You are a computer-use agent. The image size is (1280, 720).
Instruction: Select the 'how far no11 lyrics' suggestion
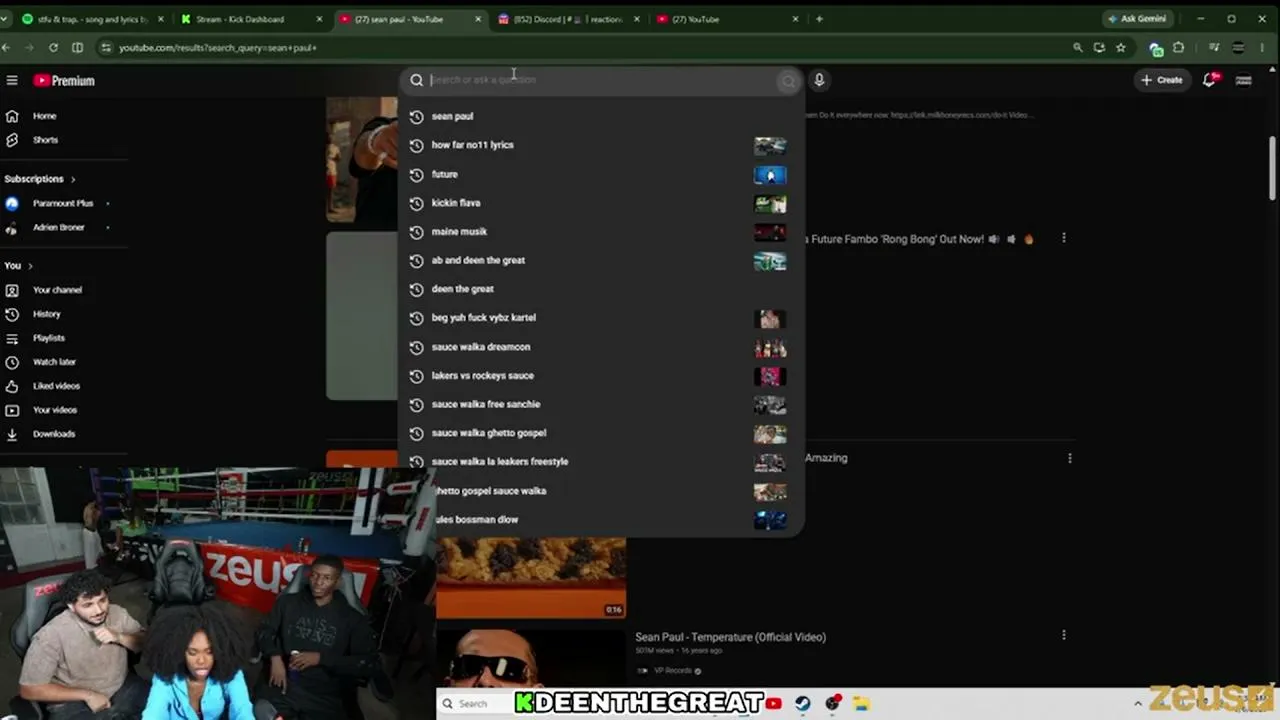tap(601, 145)
